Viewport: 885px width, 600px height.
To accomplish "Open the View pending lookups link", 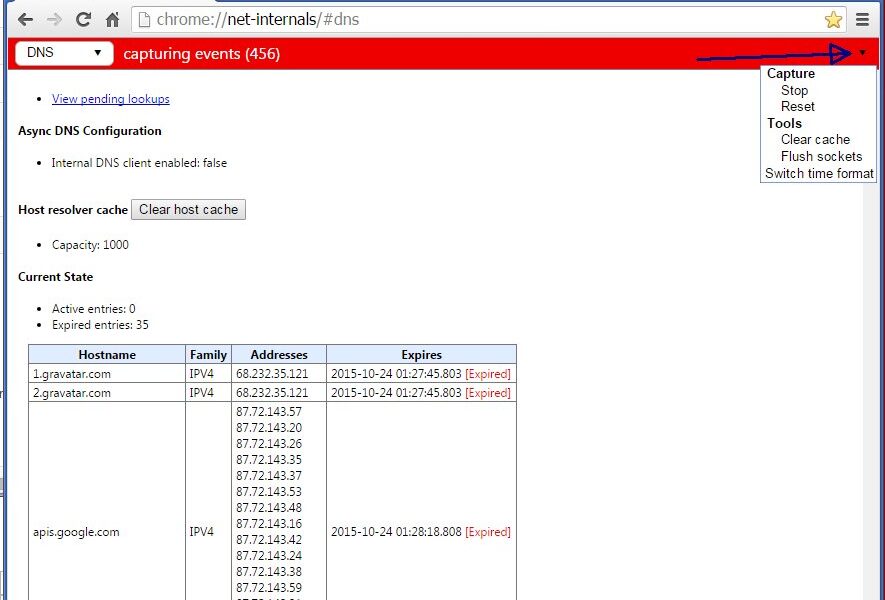I will coord(110,99).
